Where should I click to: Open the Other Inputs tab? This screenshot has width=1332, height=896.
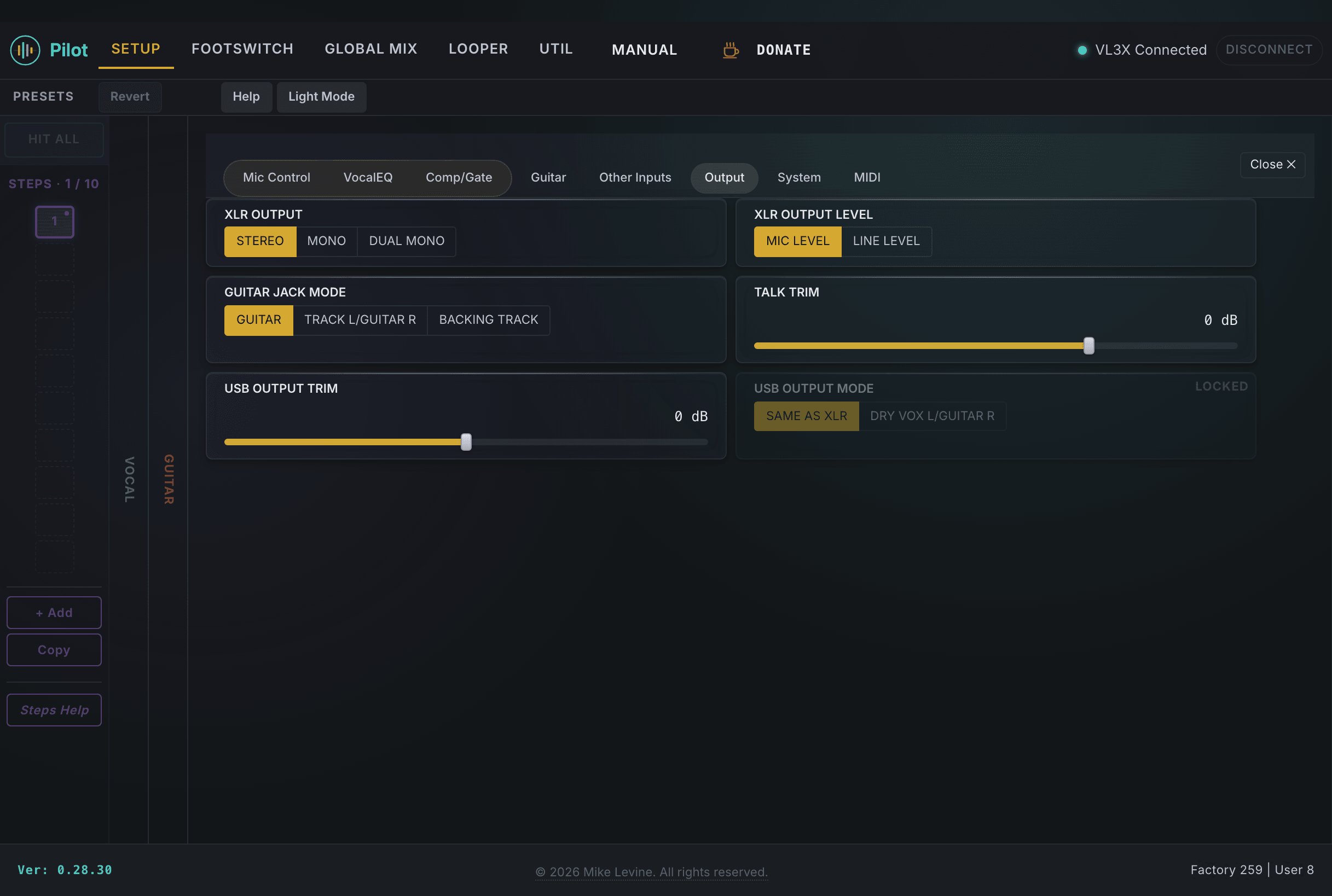pos(635,178)
